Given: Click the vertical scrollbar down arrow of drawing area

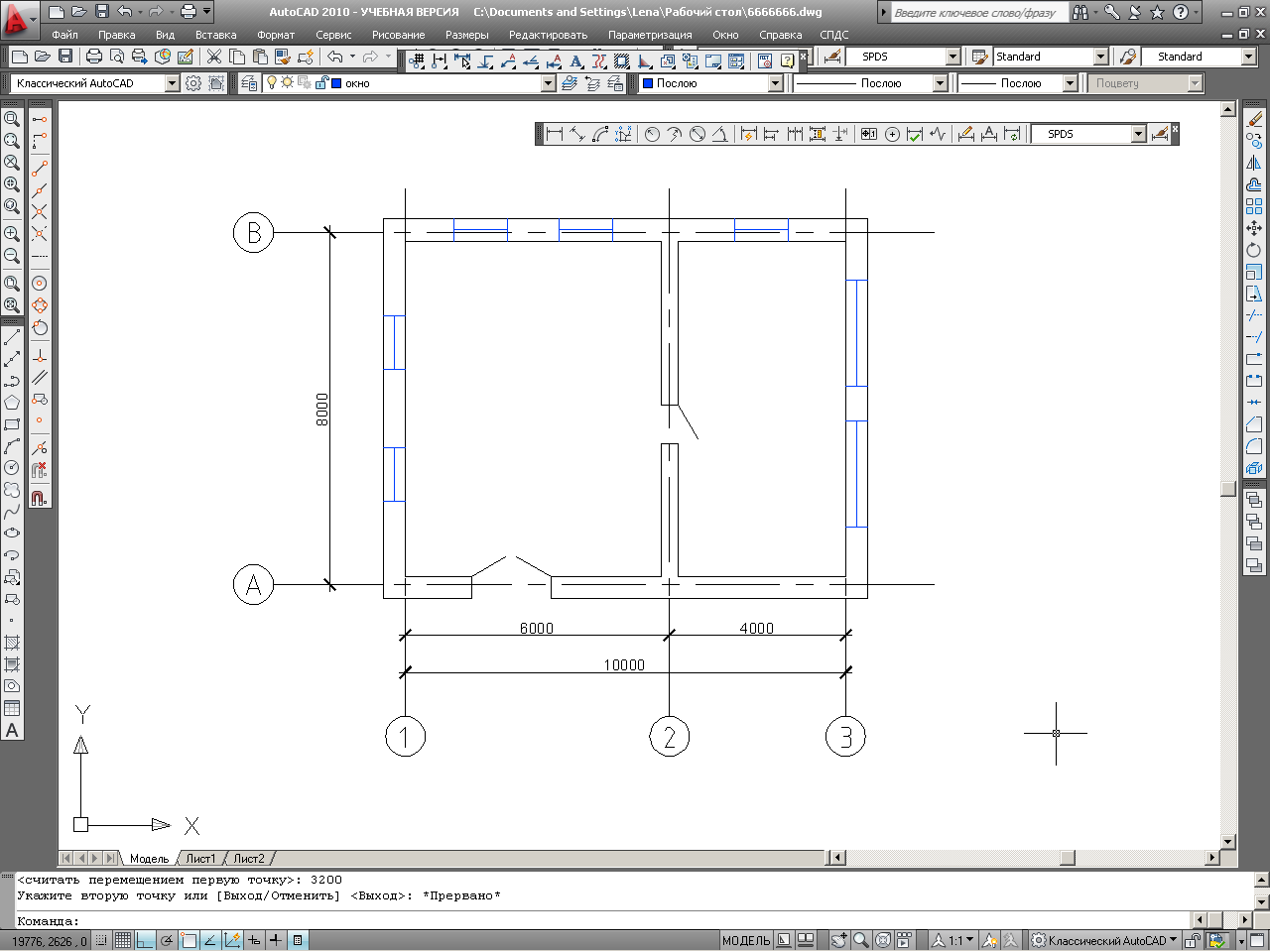Looking at the screenshot, I should pyautogui.click(x=1228, y=841).
